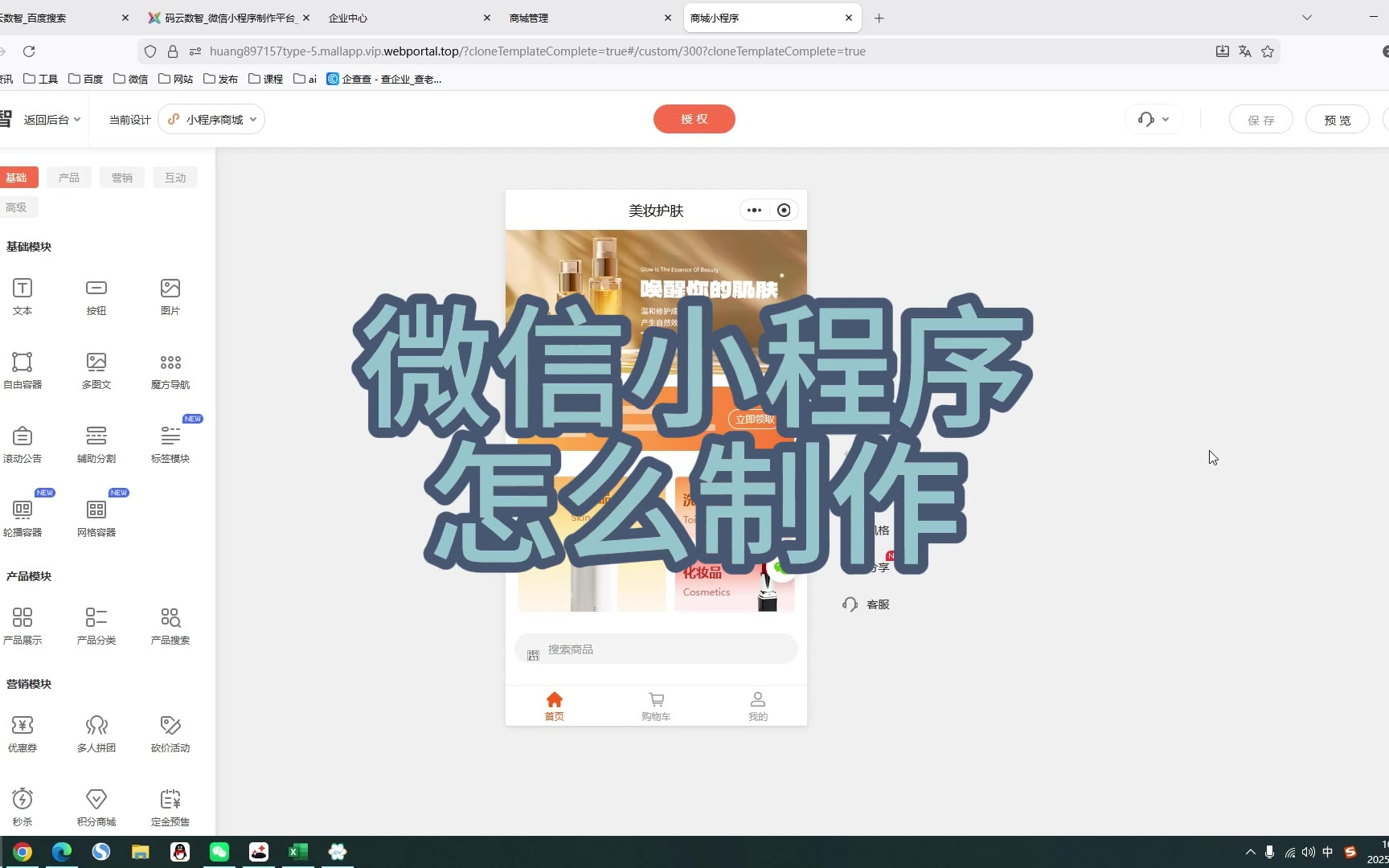Select the 我的 bottom nav tab
This screenshot has height=868, width=1389.
(758, 706)
